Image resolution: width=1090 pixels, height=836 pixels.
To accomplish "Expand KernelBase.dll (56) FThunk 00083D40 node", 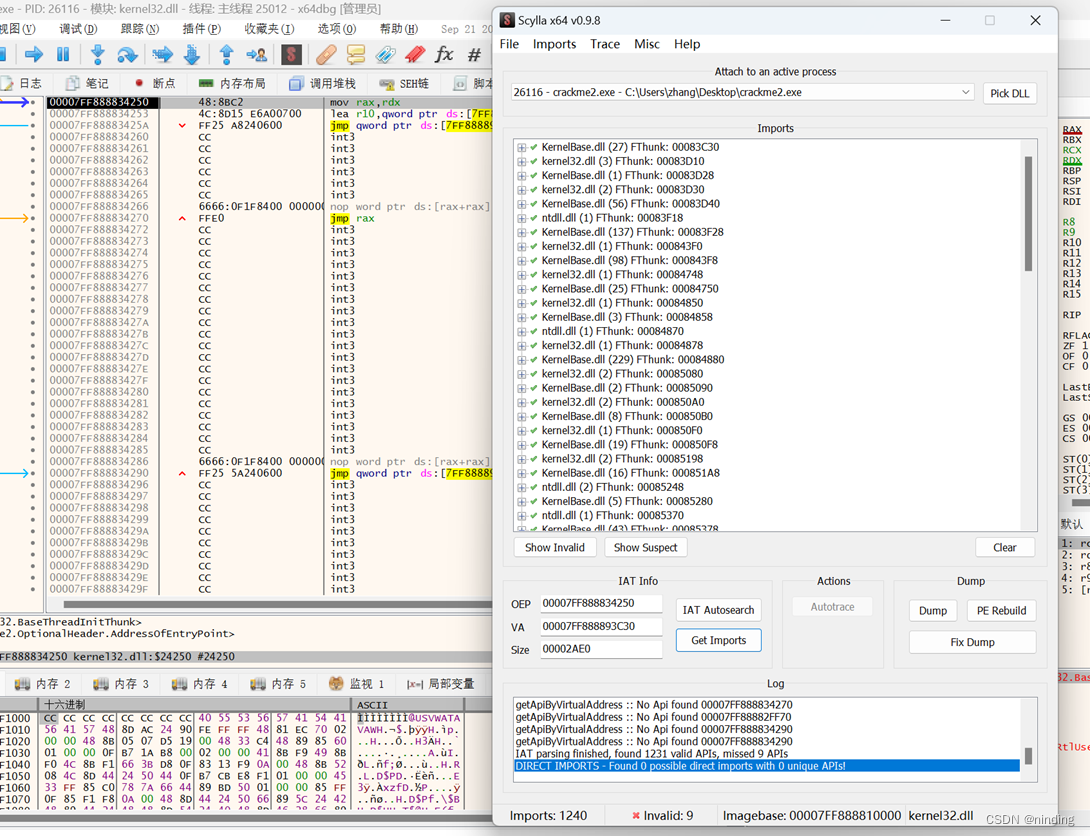I will (x=521, y=204).
